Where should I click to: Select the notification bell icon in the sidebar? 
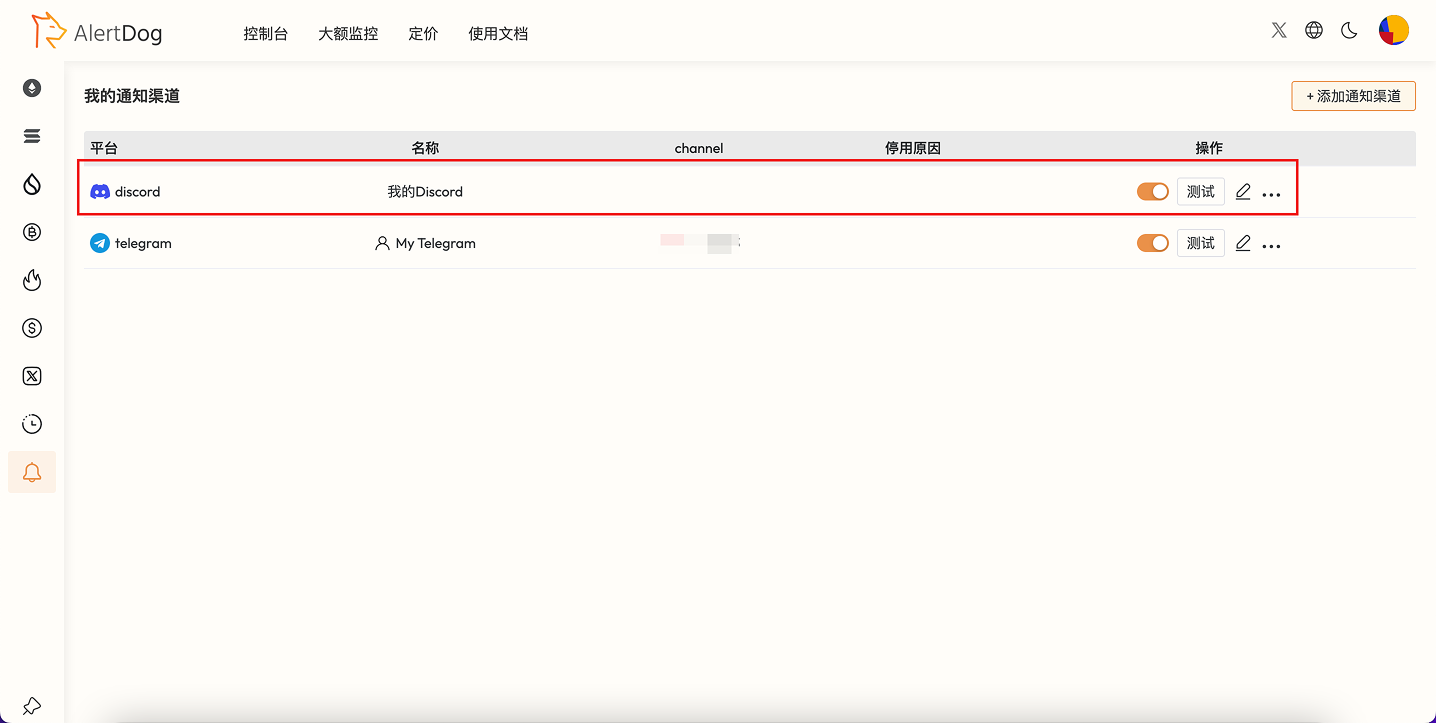(x=31, y=471)
